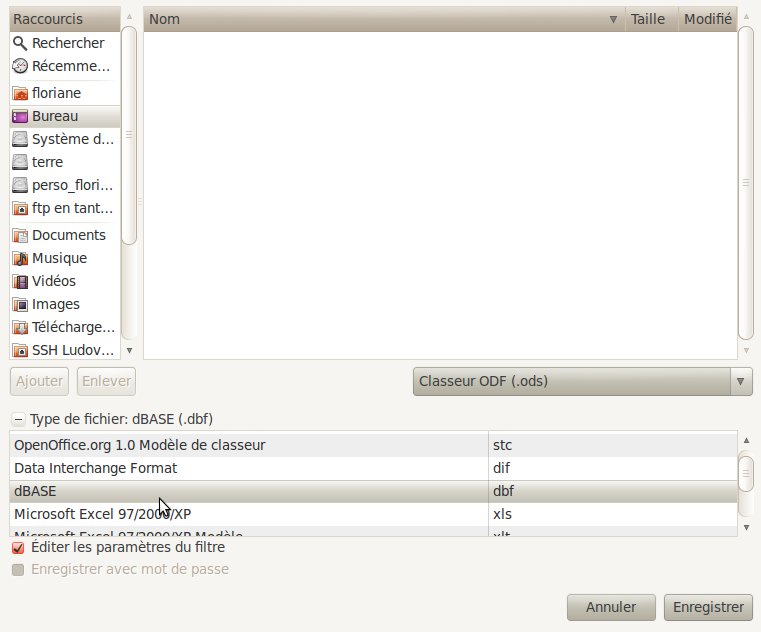Click the Enregistrer button
Image resolution: width=761 pixels, height=632 pixels.
click(708, 607)
